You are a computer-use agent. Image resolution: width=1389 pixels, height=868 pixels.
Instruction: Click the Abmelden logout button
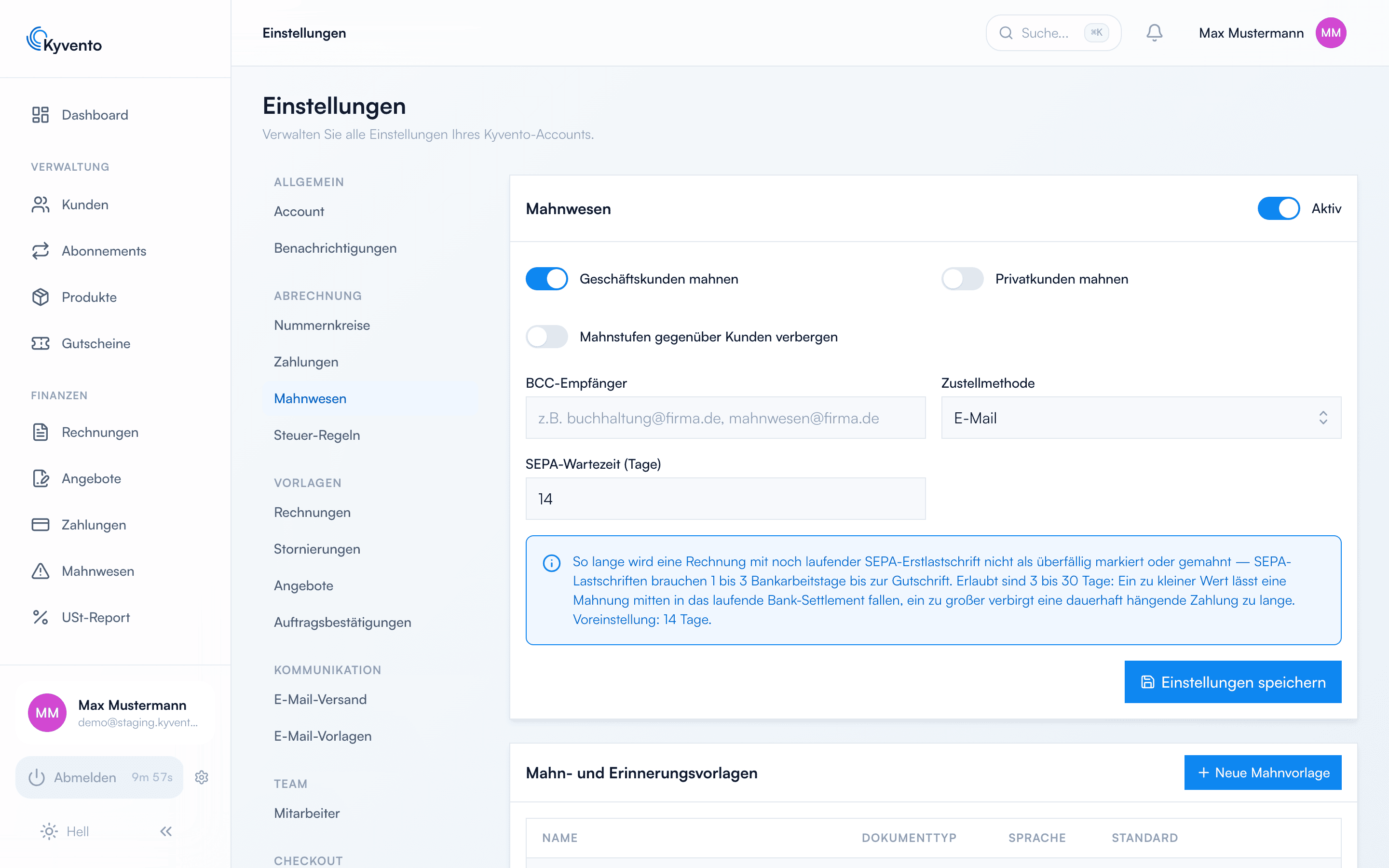click(99, 777)
